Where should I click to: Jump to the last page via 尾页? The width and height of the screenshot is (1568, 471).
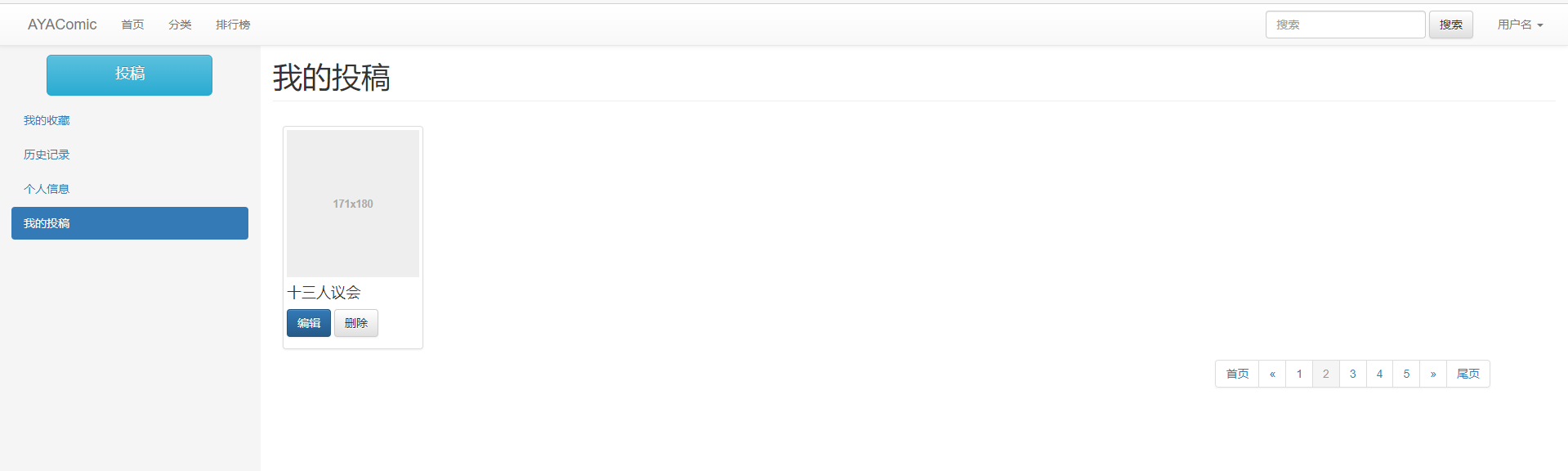pos(1468,374)
